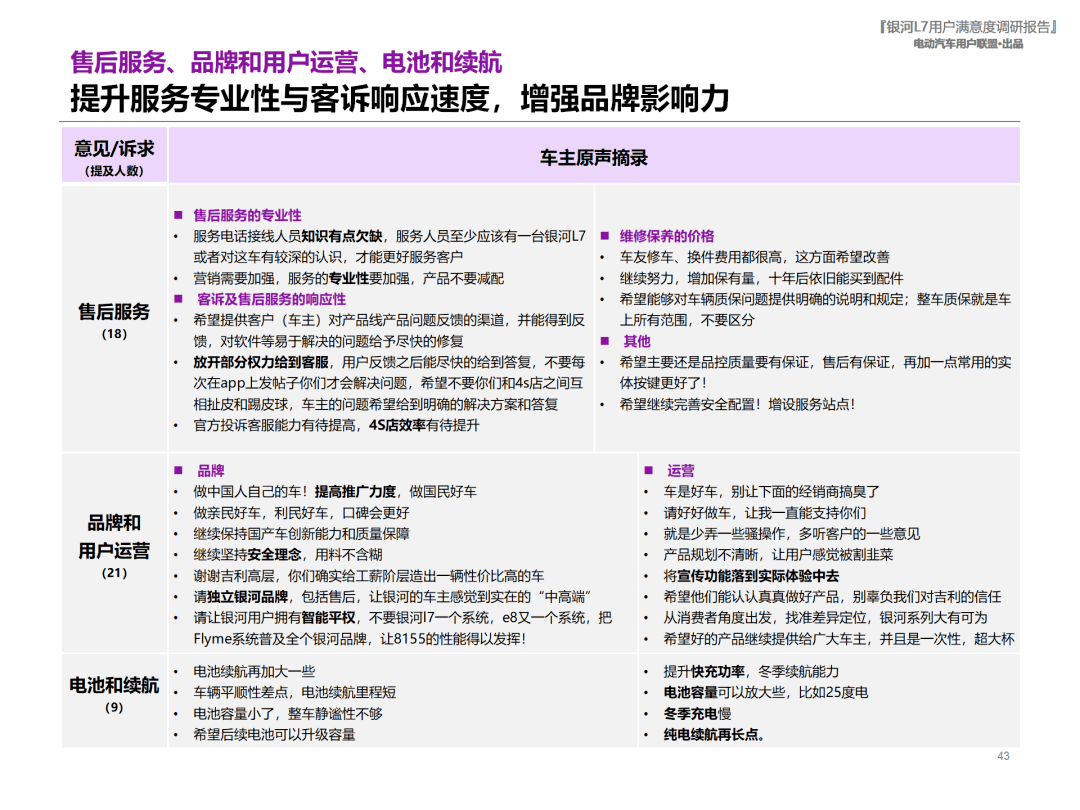
Task: Click the 品牌和用户运营 (21) row label
Action: click(114, 546)
